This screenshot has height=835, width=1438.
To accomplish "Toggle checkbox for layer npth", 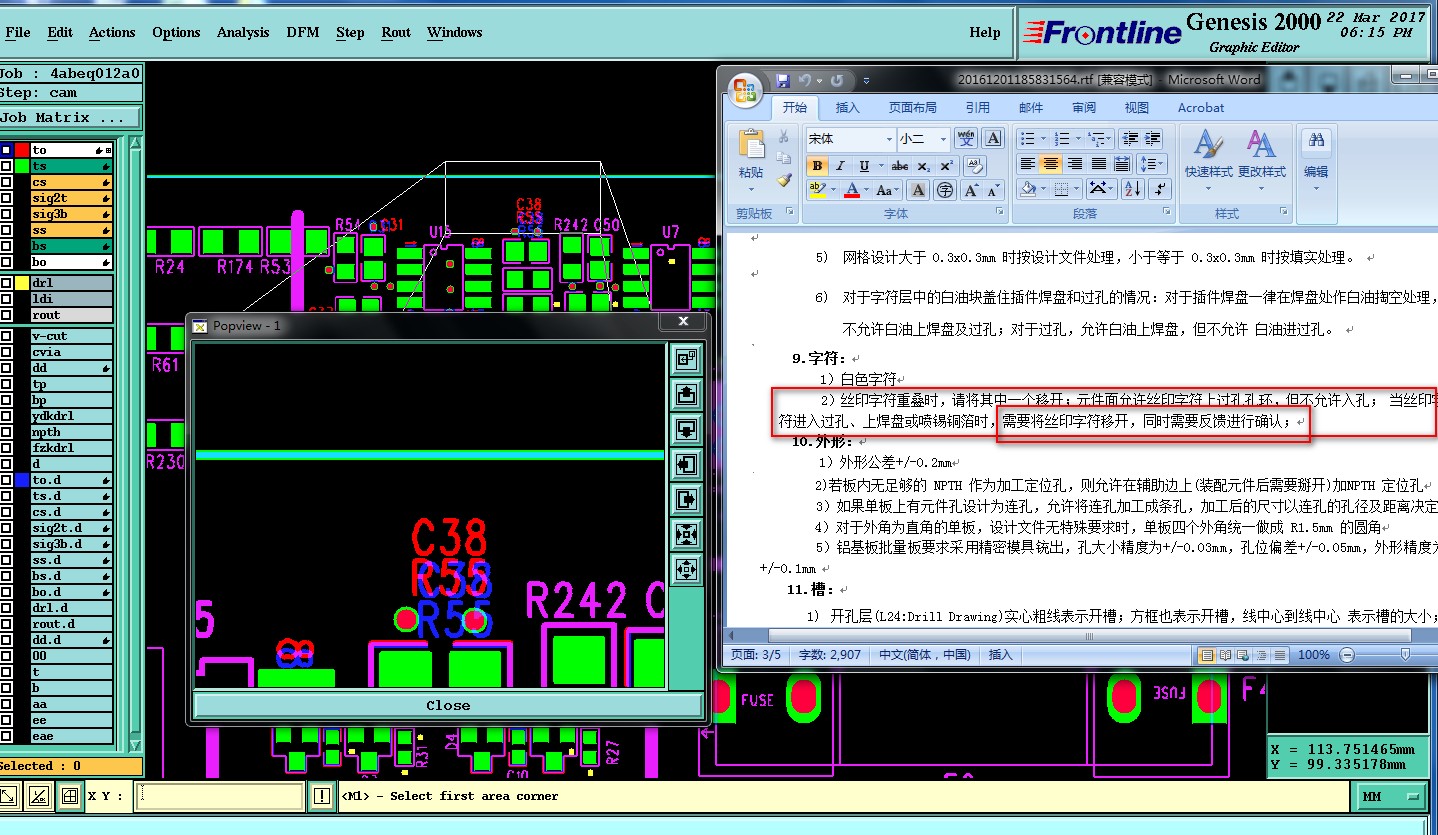I will (x=7, y=432).
